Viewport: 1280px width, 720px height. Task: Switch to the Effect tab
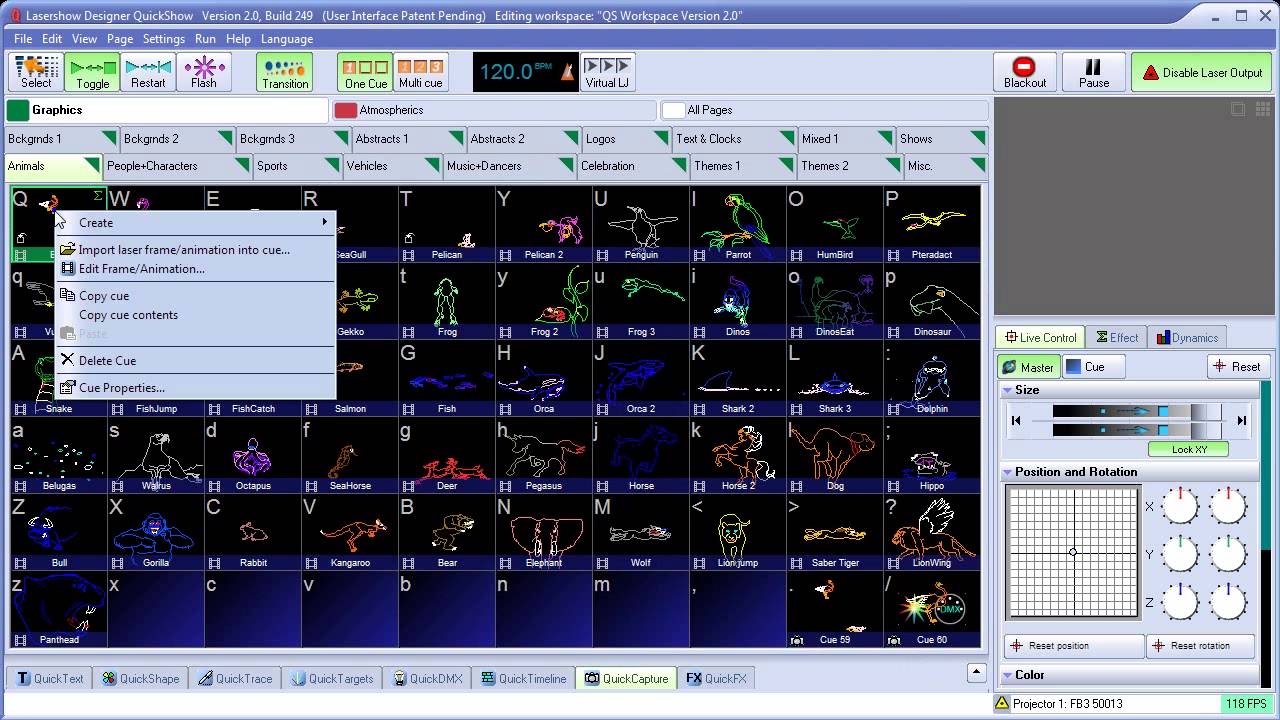pyautogui.click(x=1118, y=338)
